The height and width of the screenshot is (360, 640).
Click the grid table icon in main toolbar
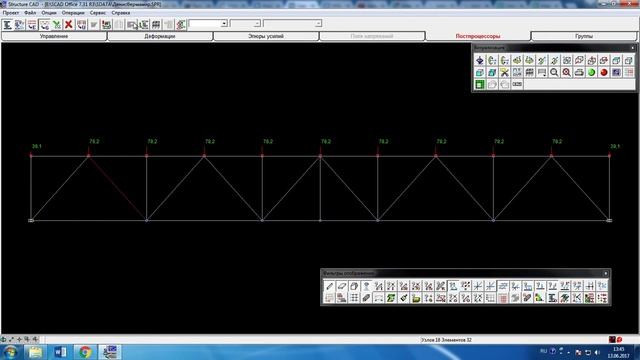156,24
